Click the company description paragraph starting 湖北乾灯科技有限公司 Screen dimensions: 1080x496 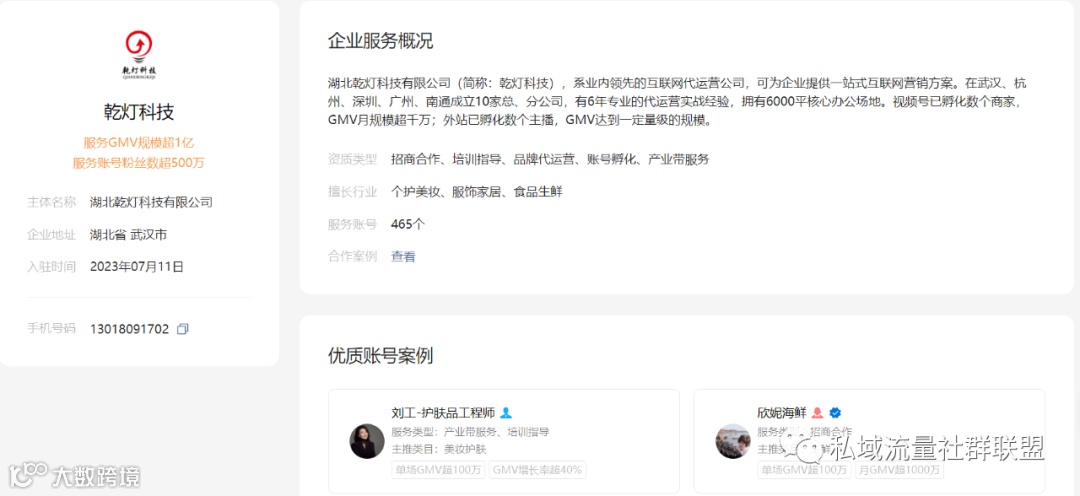click(678, 102)
